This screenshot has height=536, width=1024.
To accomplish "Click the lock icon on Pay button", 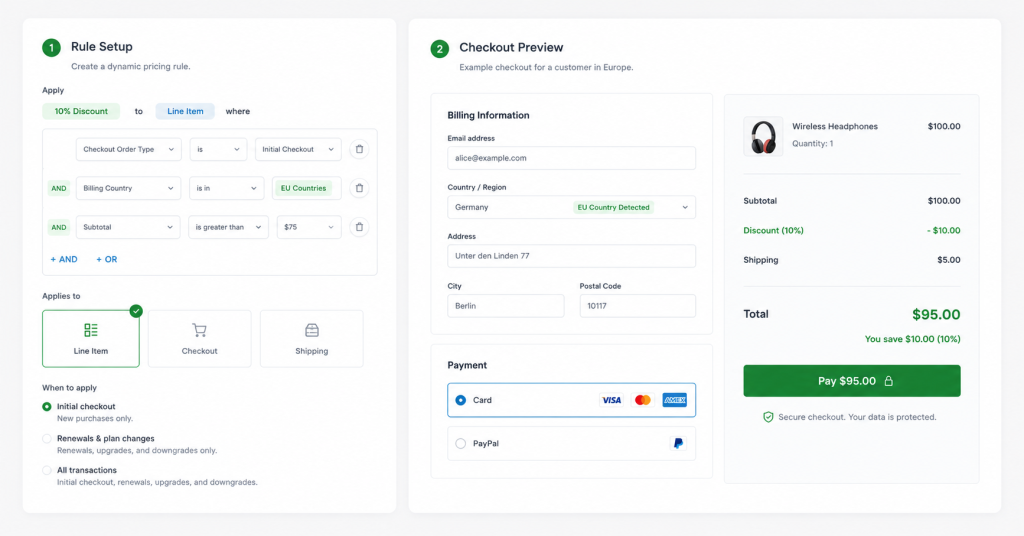I will [x=888, y=381].
